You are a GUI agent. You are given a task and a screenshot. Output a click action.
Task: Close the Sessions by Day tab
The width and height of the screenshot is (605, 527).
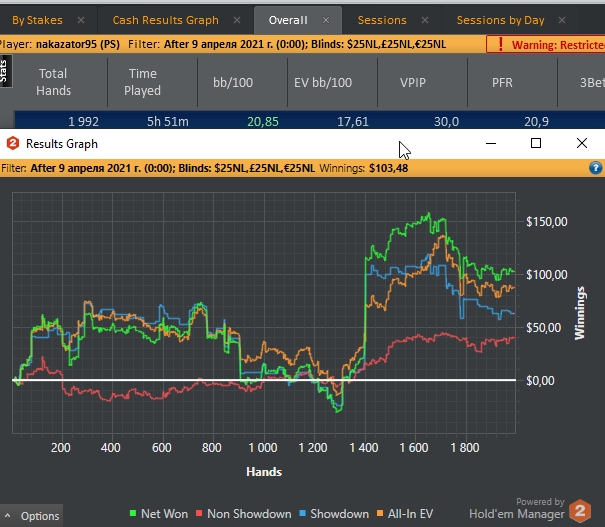click(562, 20)
